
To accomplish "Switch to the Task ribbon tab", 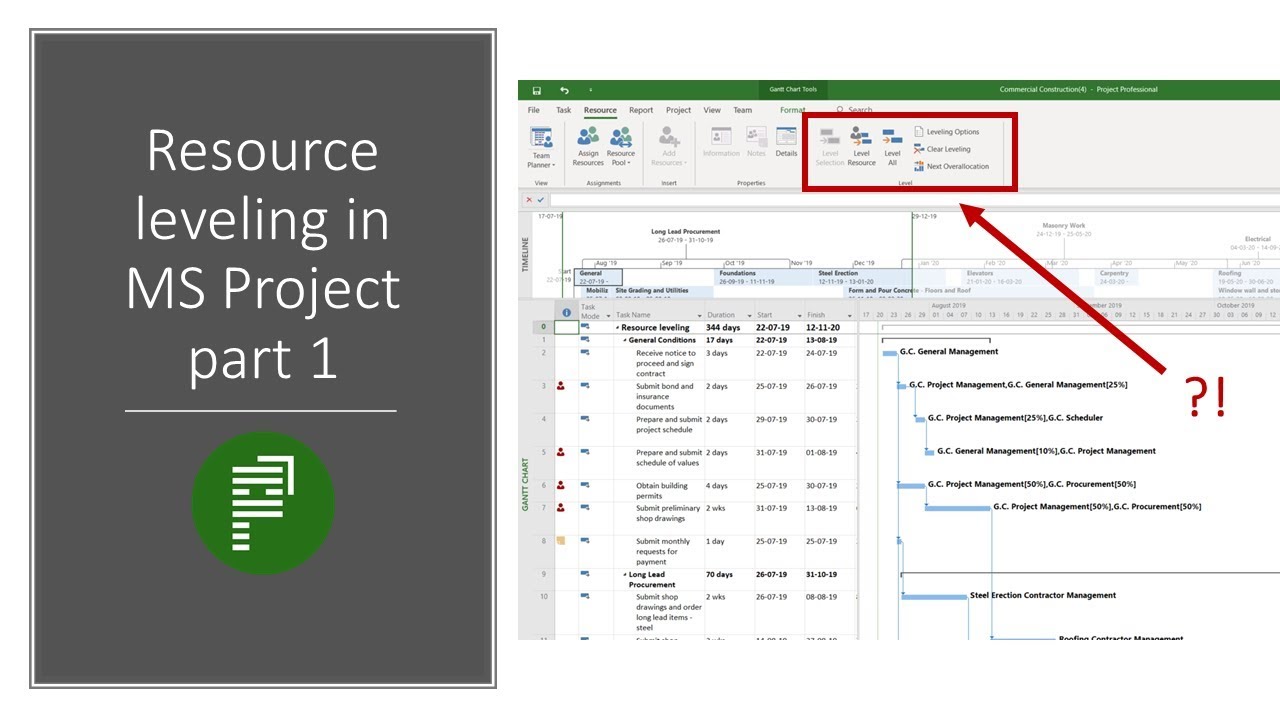I will 564,110.
